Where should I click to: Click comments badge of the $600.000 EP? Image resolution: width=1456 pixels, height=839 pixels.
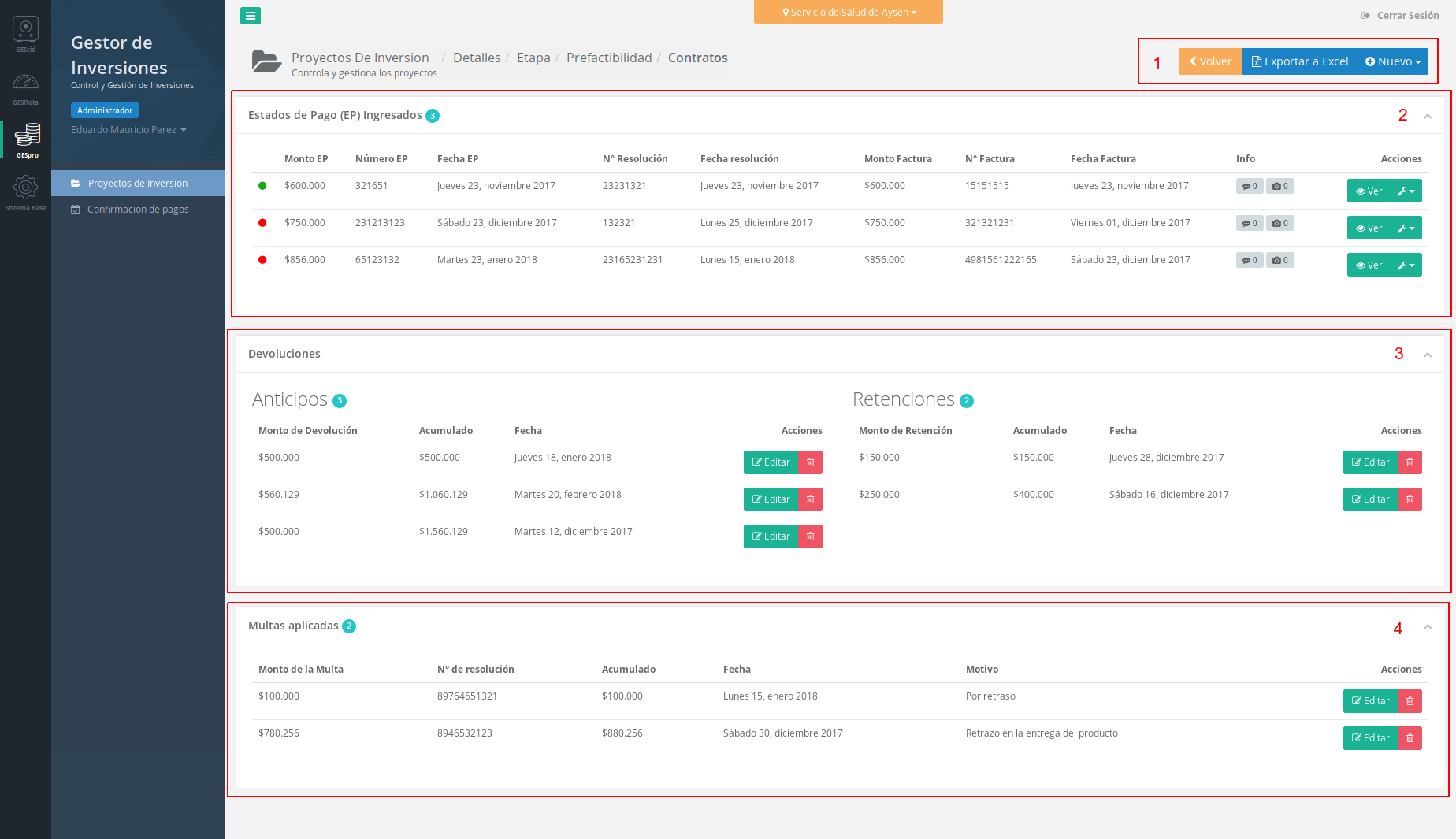pyautogui.click(x=1250, y=187)
